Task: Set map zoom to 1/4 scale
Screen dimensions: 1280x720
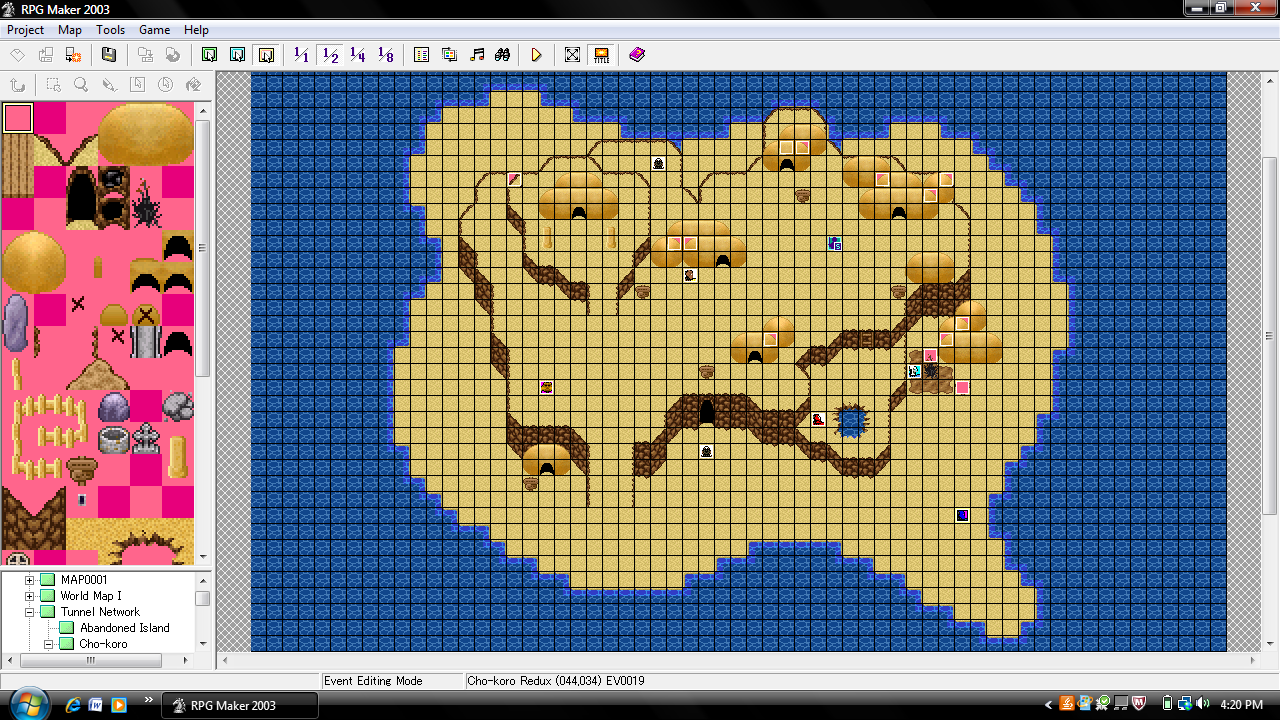Action: (x=358, y=55)
